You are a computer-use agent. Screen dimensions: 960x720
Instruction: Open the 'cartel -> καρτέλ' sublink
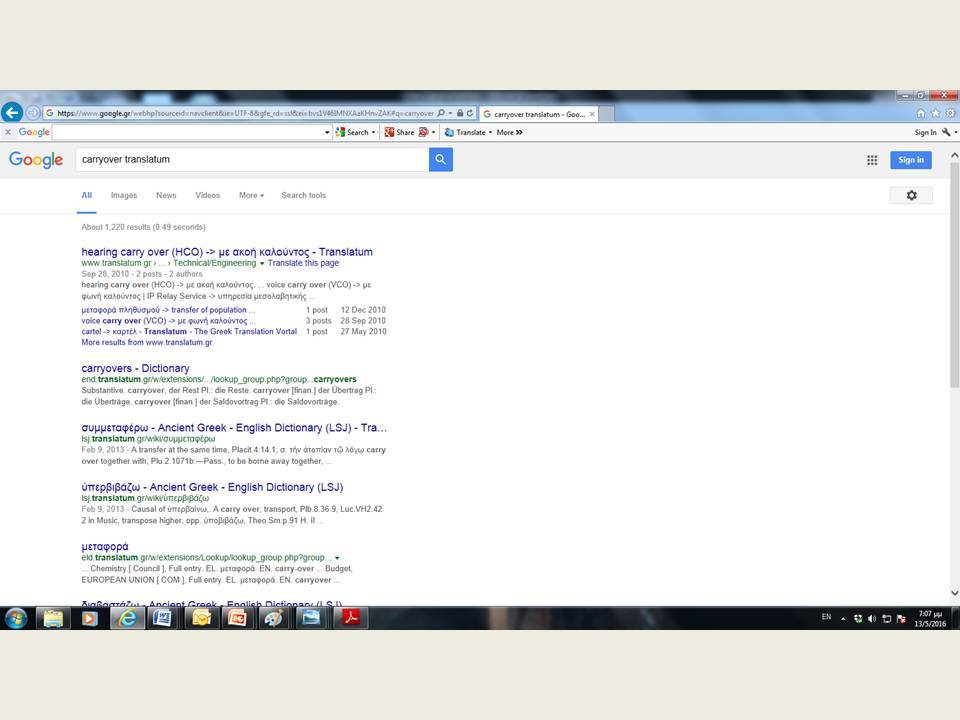coord(189,331)
